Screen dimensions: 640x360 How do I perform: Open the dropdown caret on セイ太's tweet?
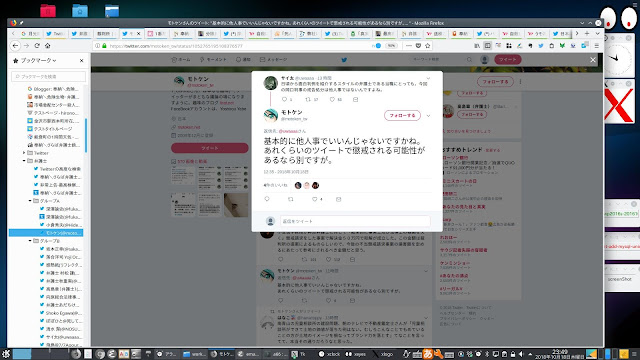coord(428,78)
